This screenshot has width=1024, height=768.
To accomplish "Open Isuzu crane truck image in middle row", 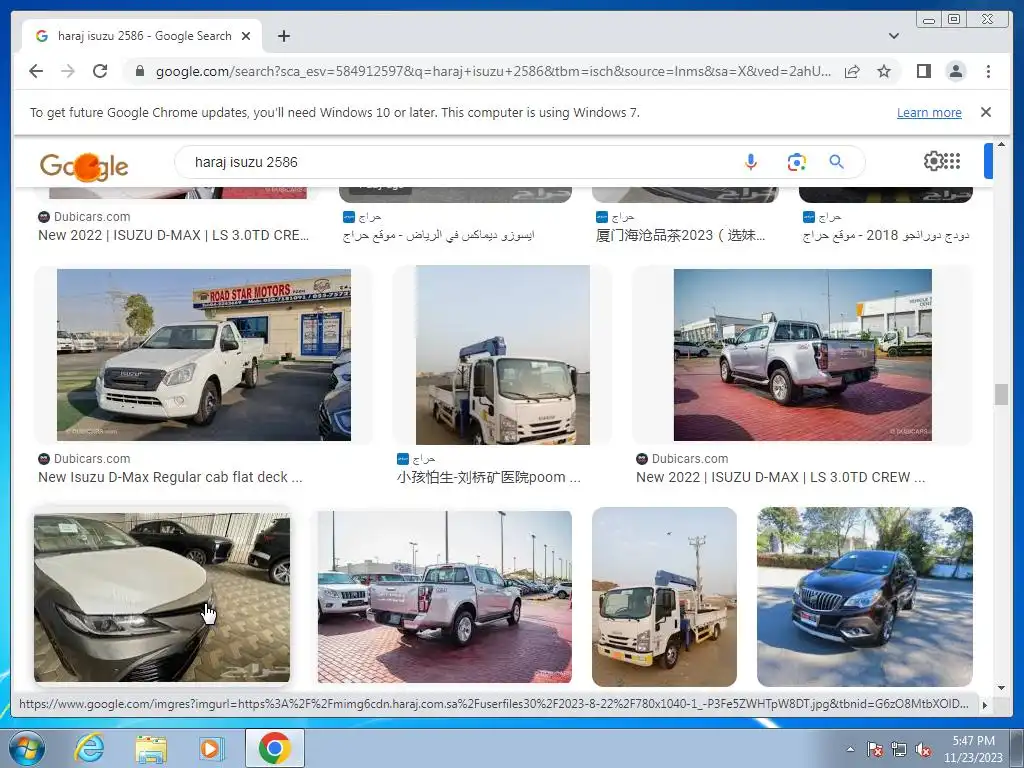I will [x=503, y=355].
